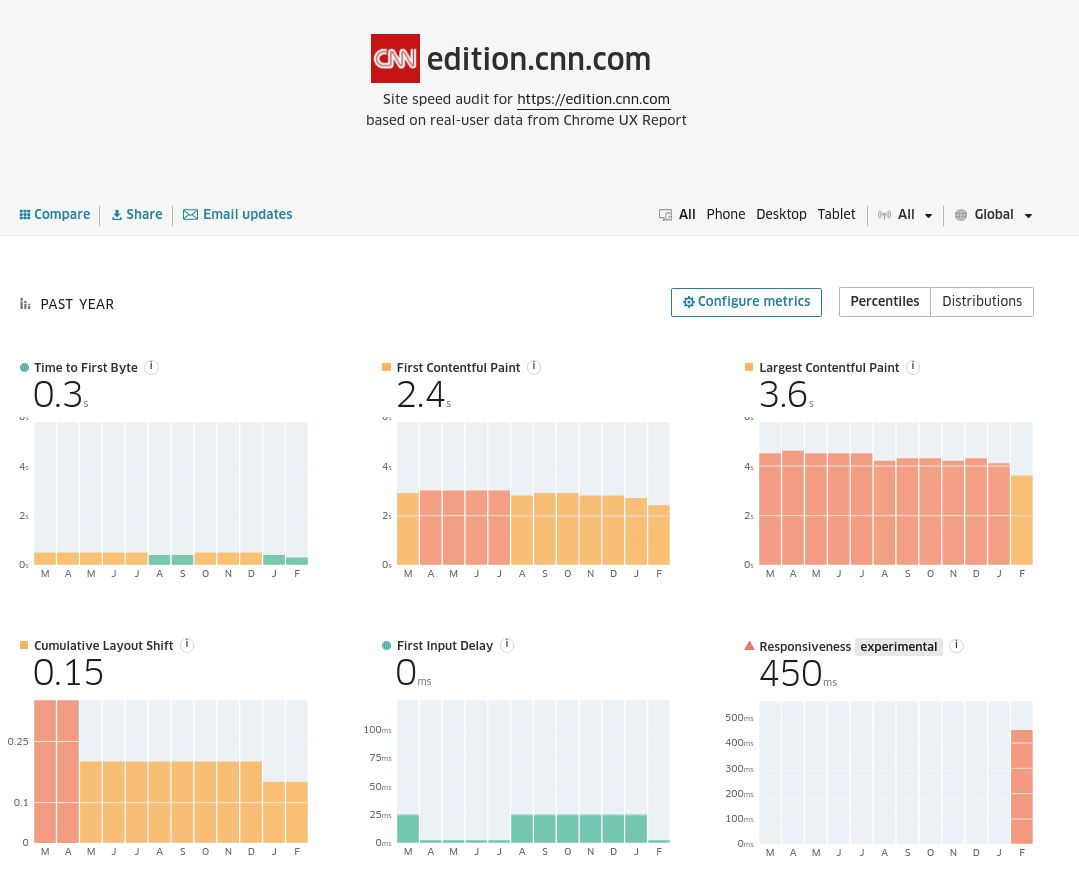Click the 0.3 s Time to First Byte value
Image resolution: width=1079 pixels, height=887 pixels.
point(61,395)
